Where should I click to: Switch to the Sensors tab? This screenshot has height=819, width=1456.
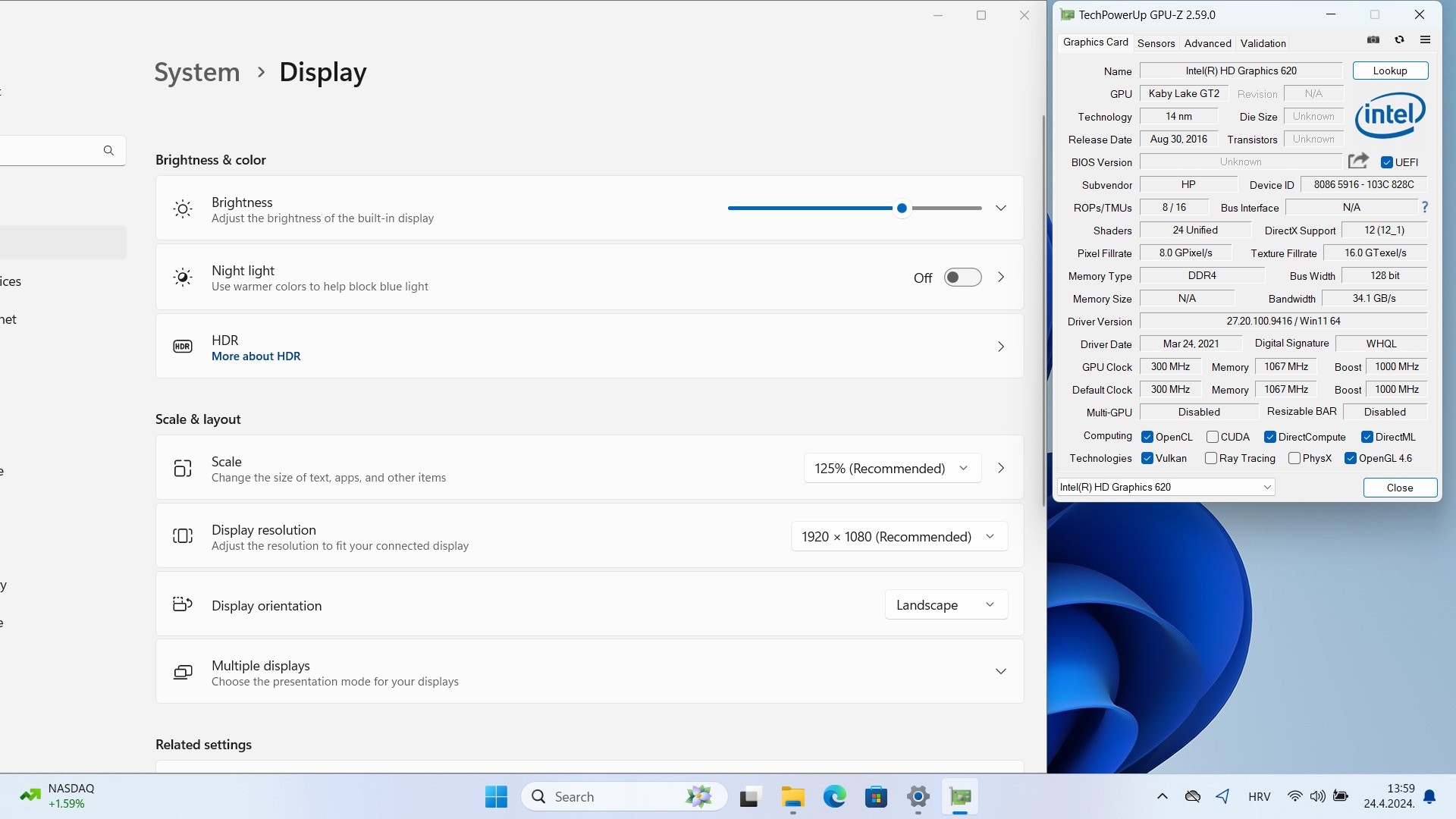coord(1156,43)
